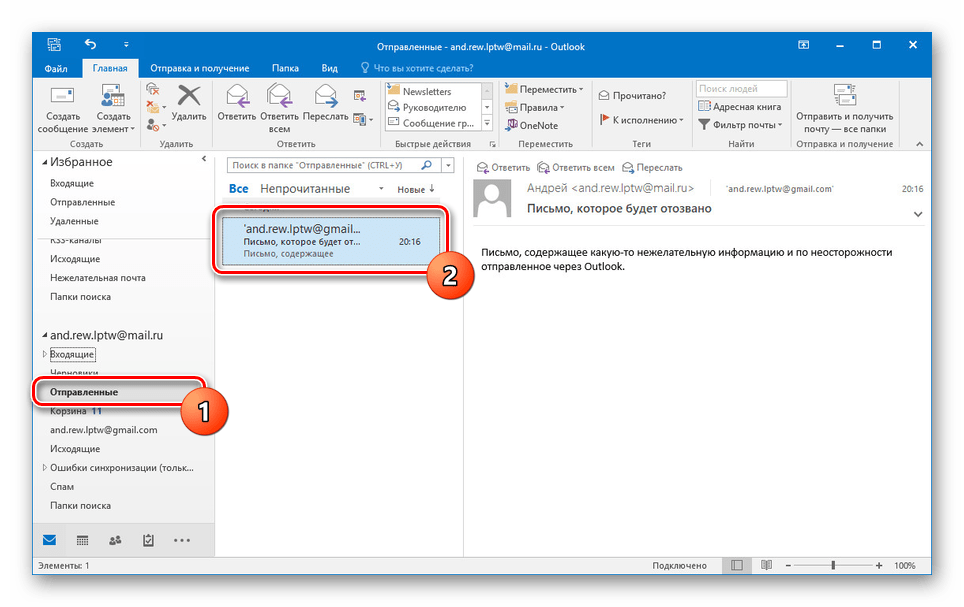
Task: Send message to OneNote
Action: click(531, 125)
